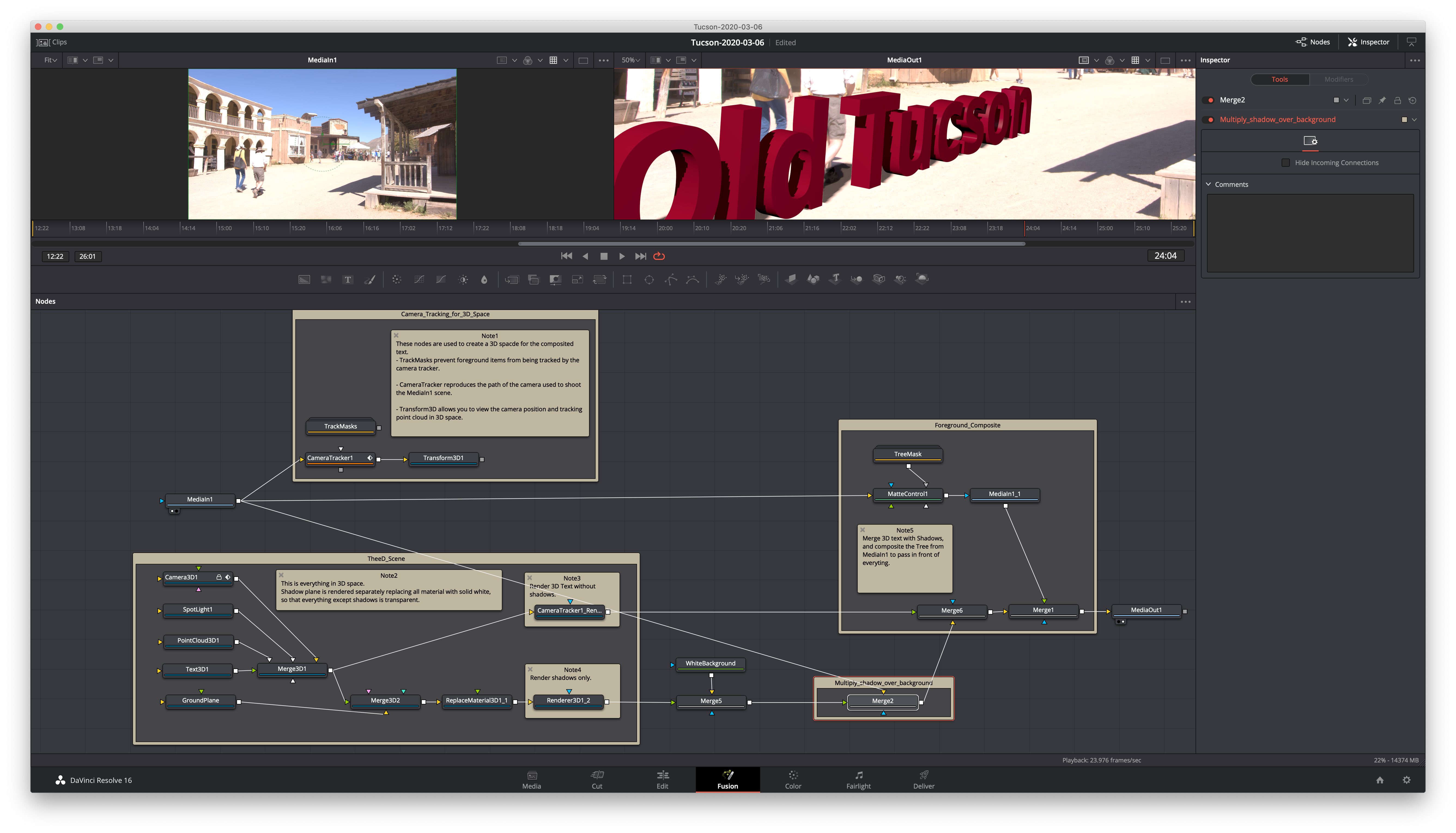This screenshot has width=1456, height=833.
Task: Add a B-Spline mask tool
Action: pyautogui.click(x=693, y=279)
